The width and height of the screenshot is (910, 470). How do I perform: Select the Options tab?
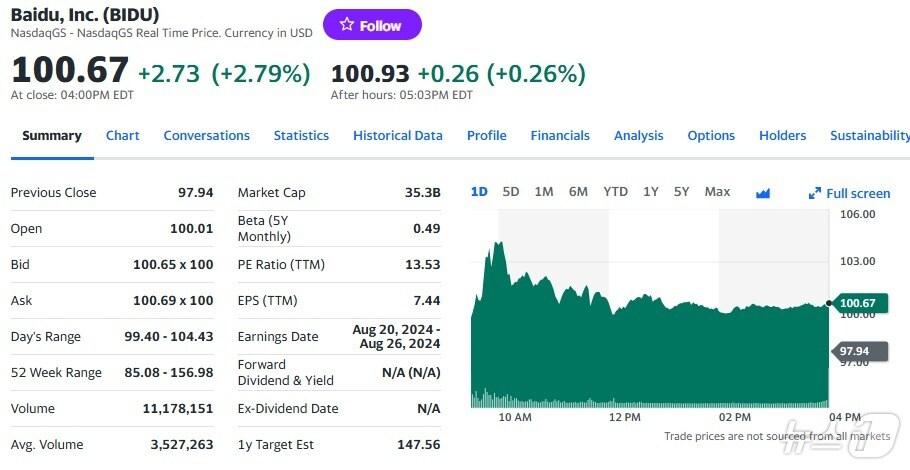point(711,136)
